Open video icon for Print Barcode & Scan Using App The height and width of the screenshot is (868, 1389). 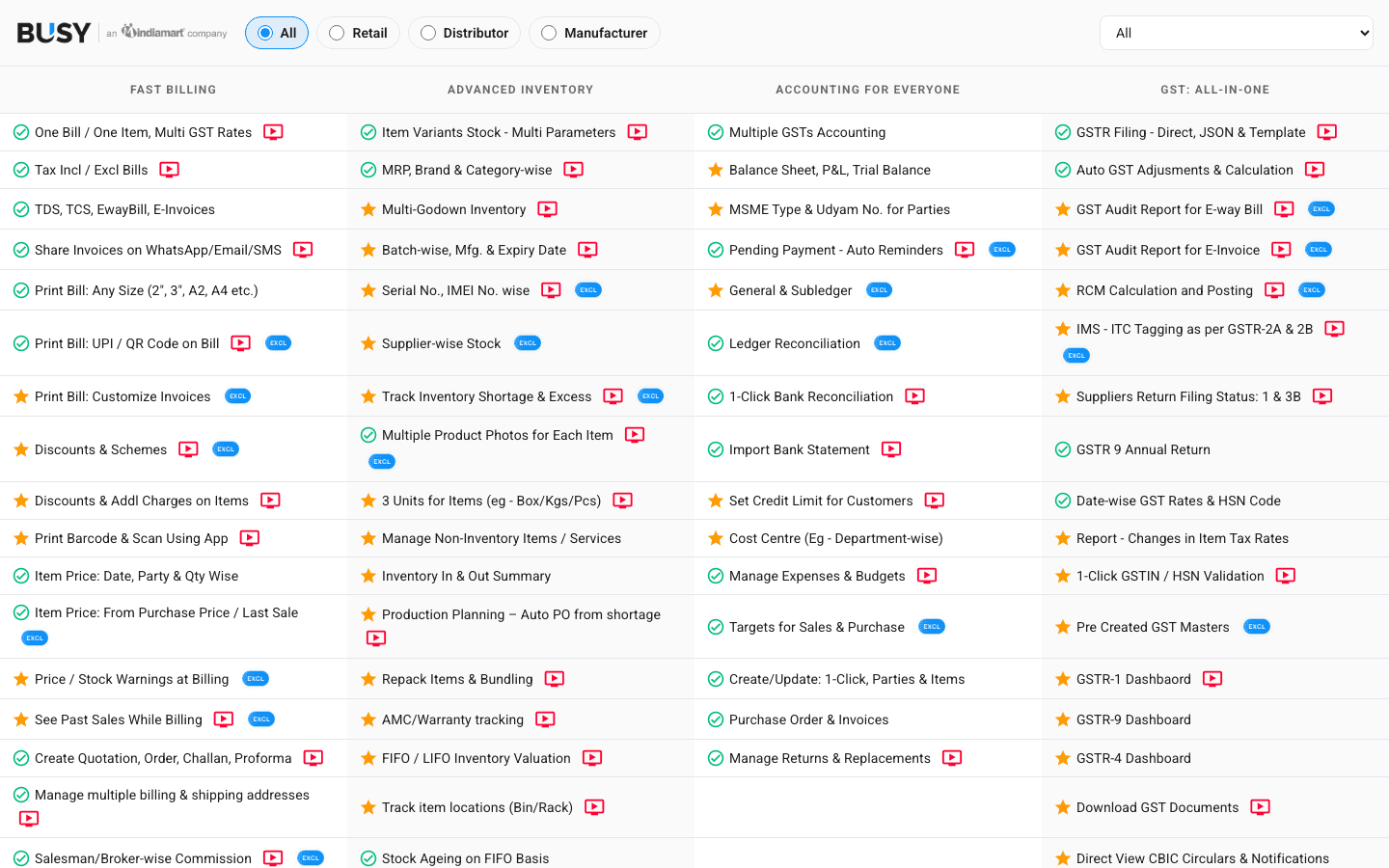(x=250, y=538)
